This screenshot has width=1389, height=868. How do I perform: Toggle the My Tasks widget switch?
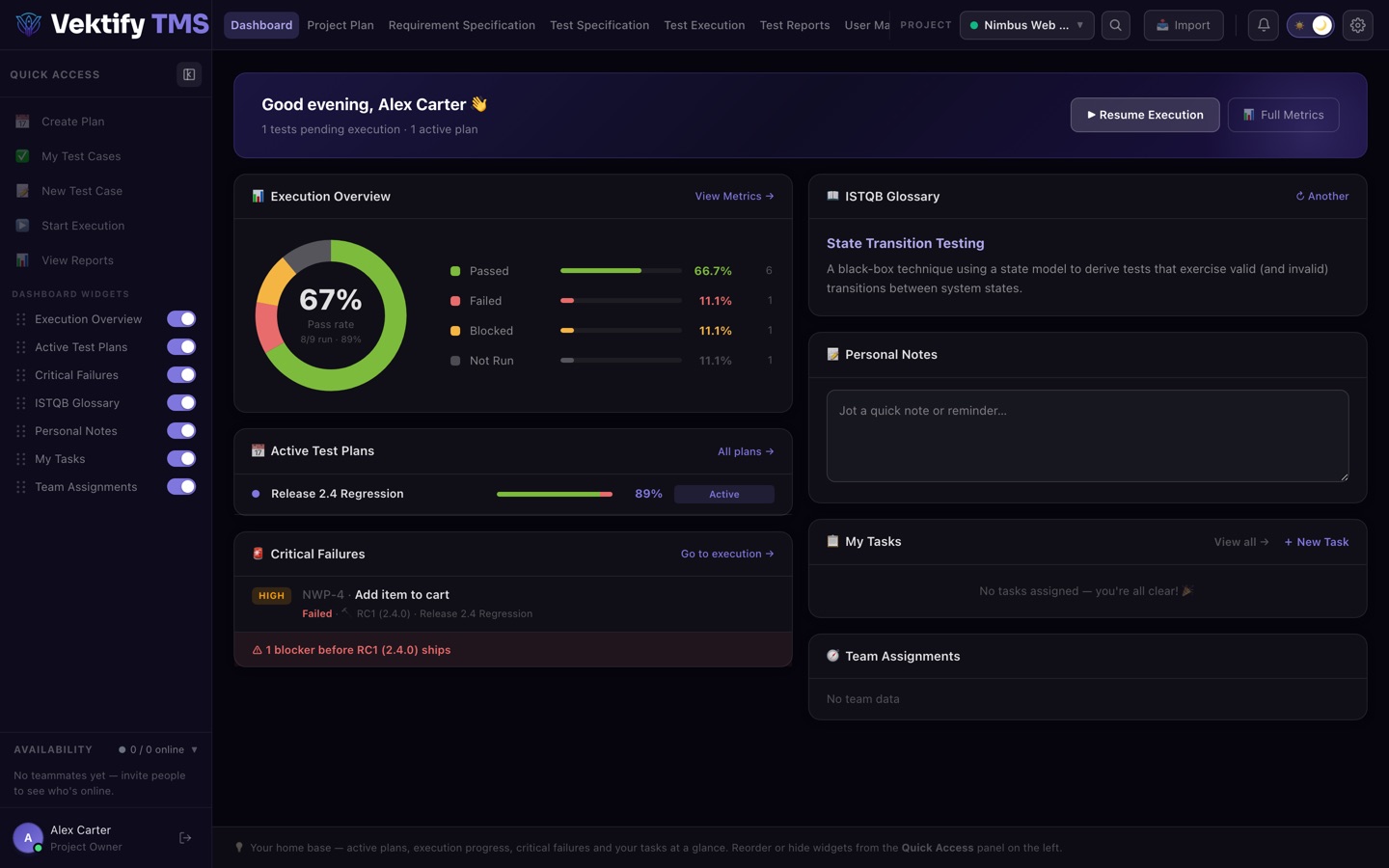pyautogui.click(x=181, y=459)
